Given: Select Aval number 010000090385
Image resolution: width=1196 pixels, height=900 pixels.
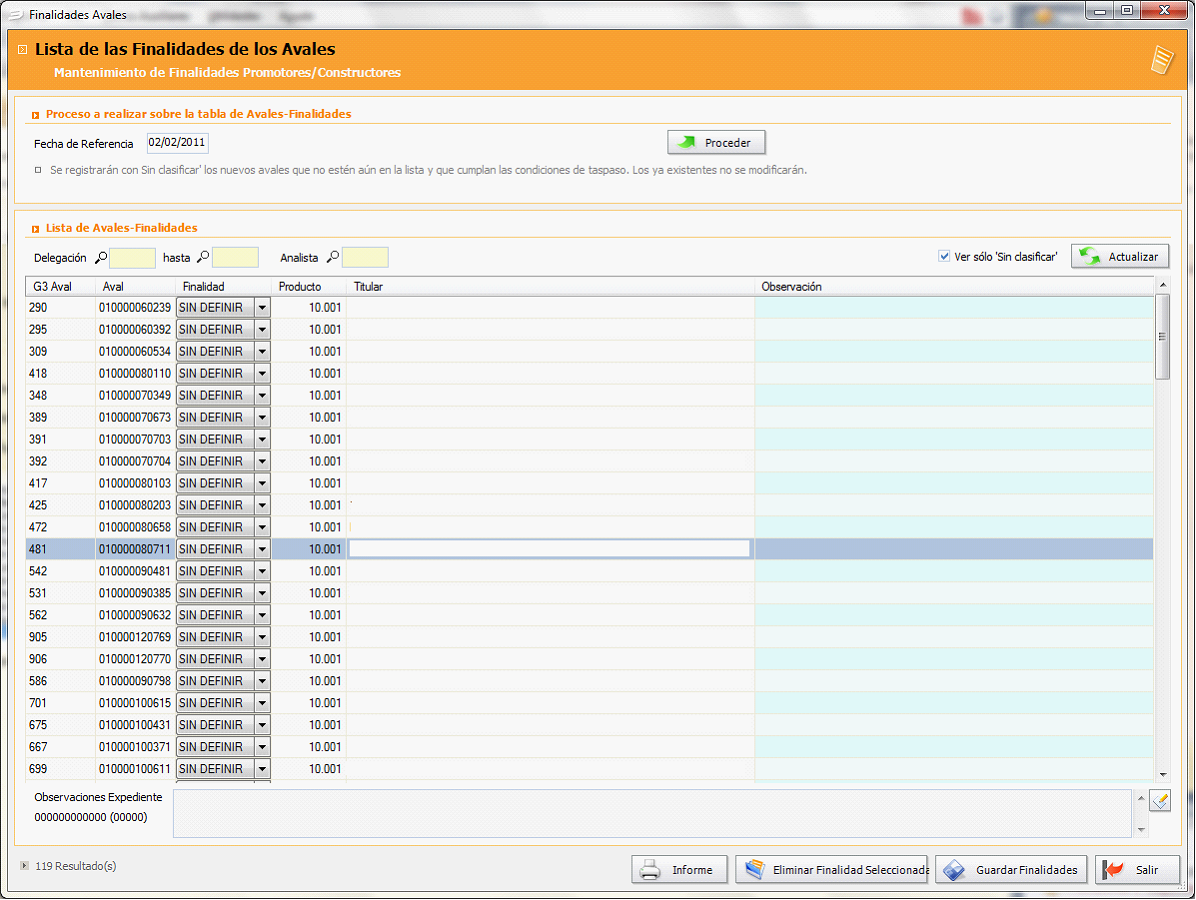Looking at the screenshot, I should [x=135, y=593].
